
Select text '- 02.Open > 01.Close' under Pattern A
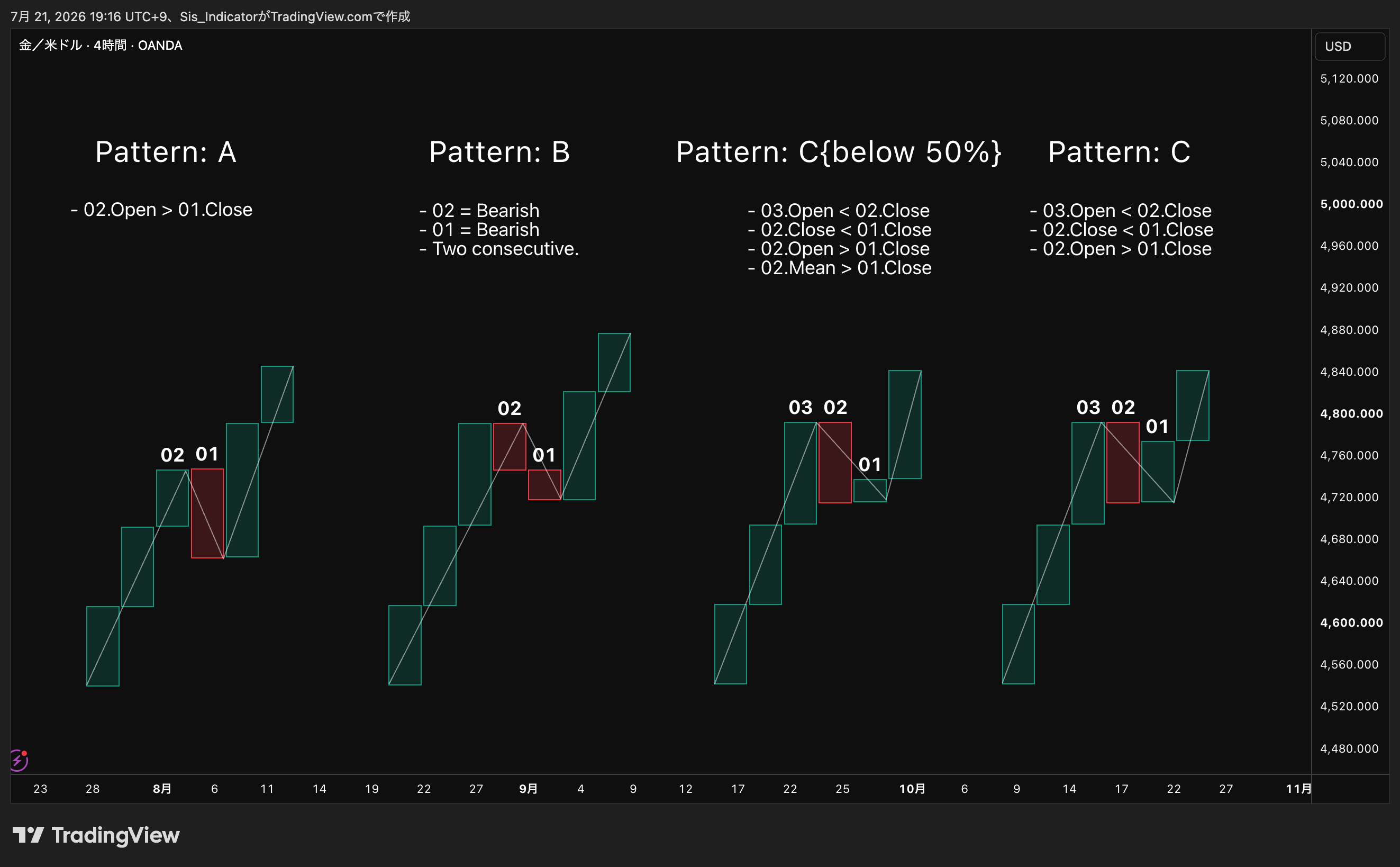point(161,210)
